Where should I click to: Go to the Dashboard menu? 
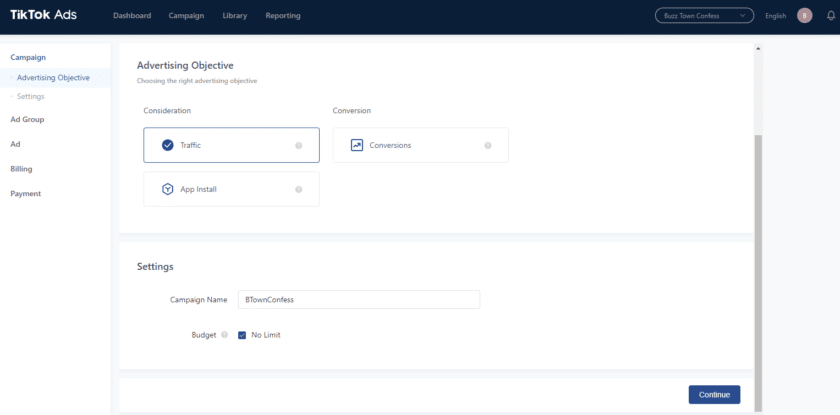132,16
